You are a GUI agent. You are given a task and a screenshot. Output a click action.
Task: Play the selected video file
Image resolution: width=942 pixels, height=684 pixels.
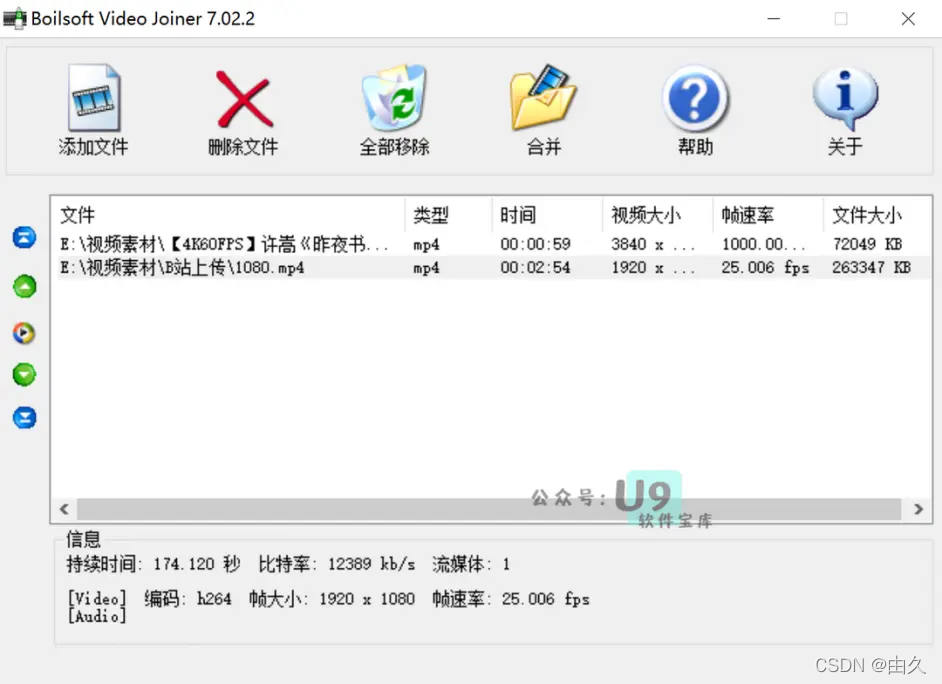24,333
